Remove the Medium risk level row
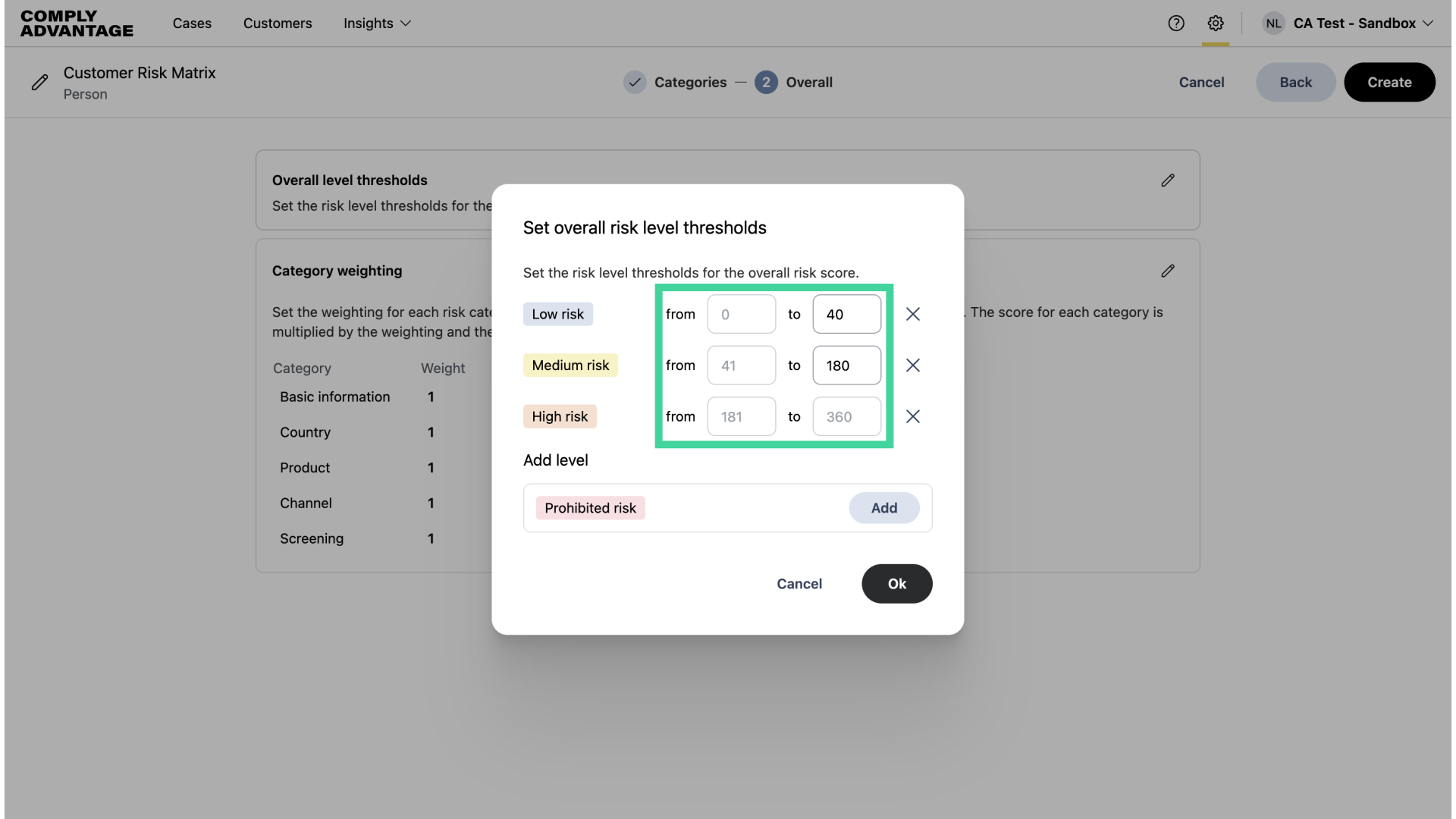This screenshot has height=819, width=1456. (x=913, y=366)
